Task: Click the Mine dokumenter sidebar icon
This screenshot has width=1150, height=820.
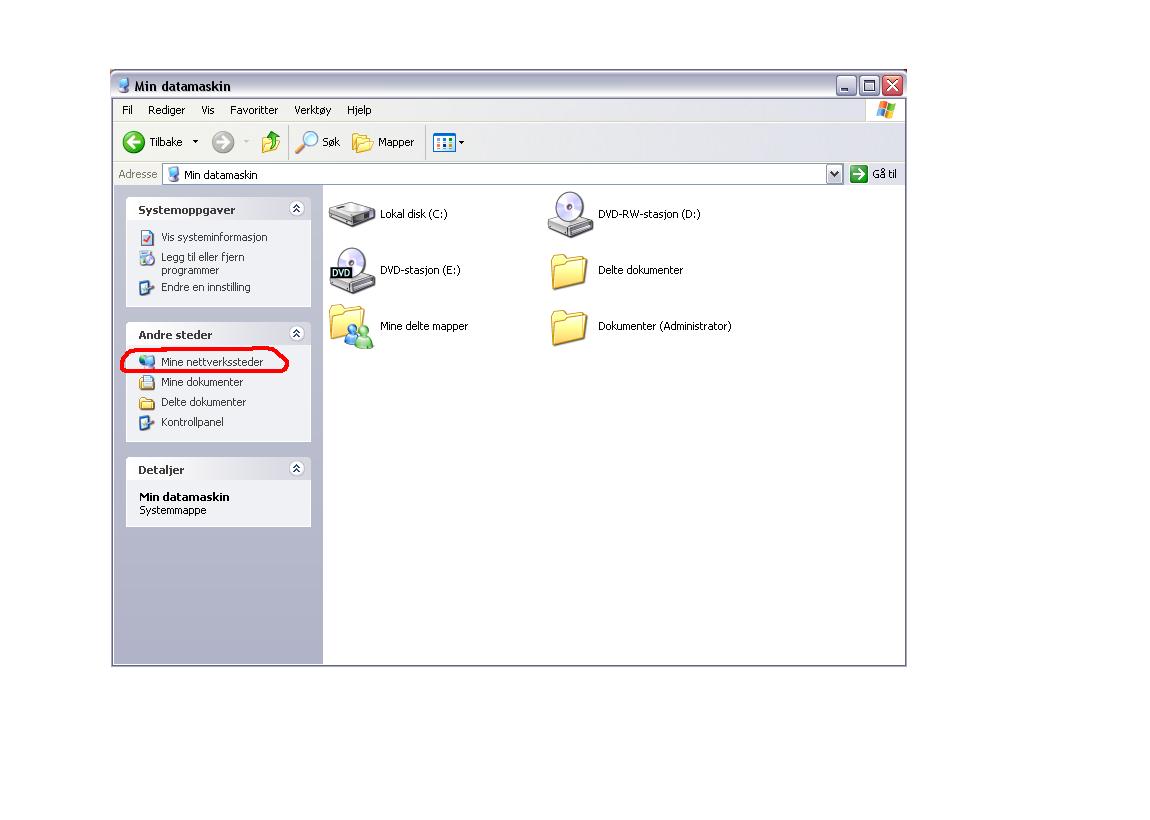Action: [147, 382]
